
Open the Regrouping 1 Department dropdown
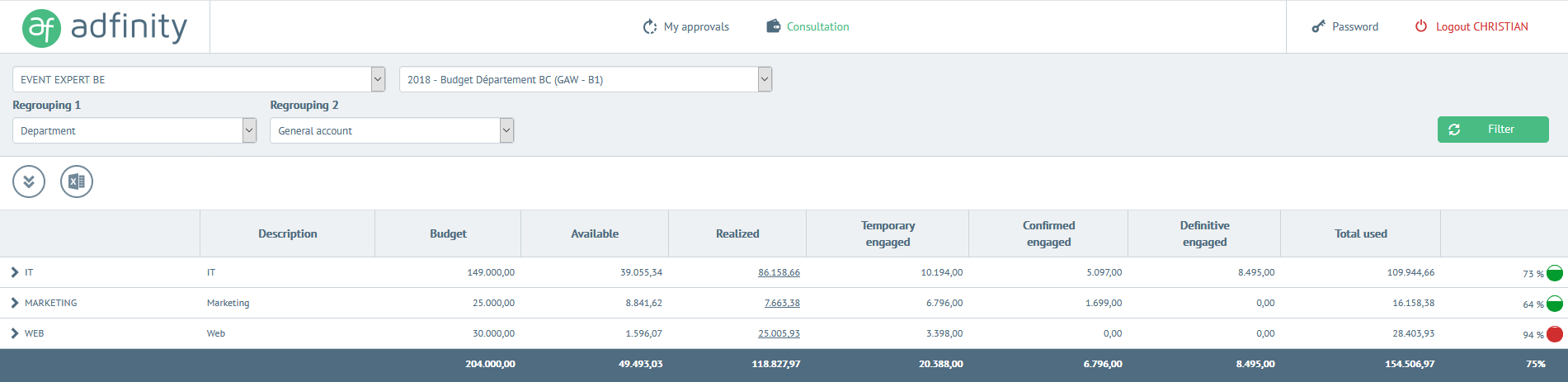249,130
